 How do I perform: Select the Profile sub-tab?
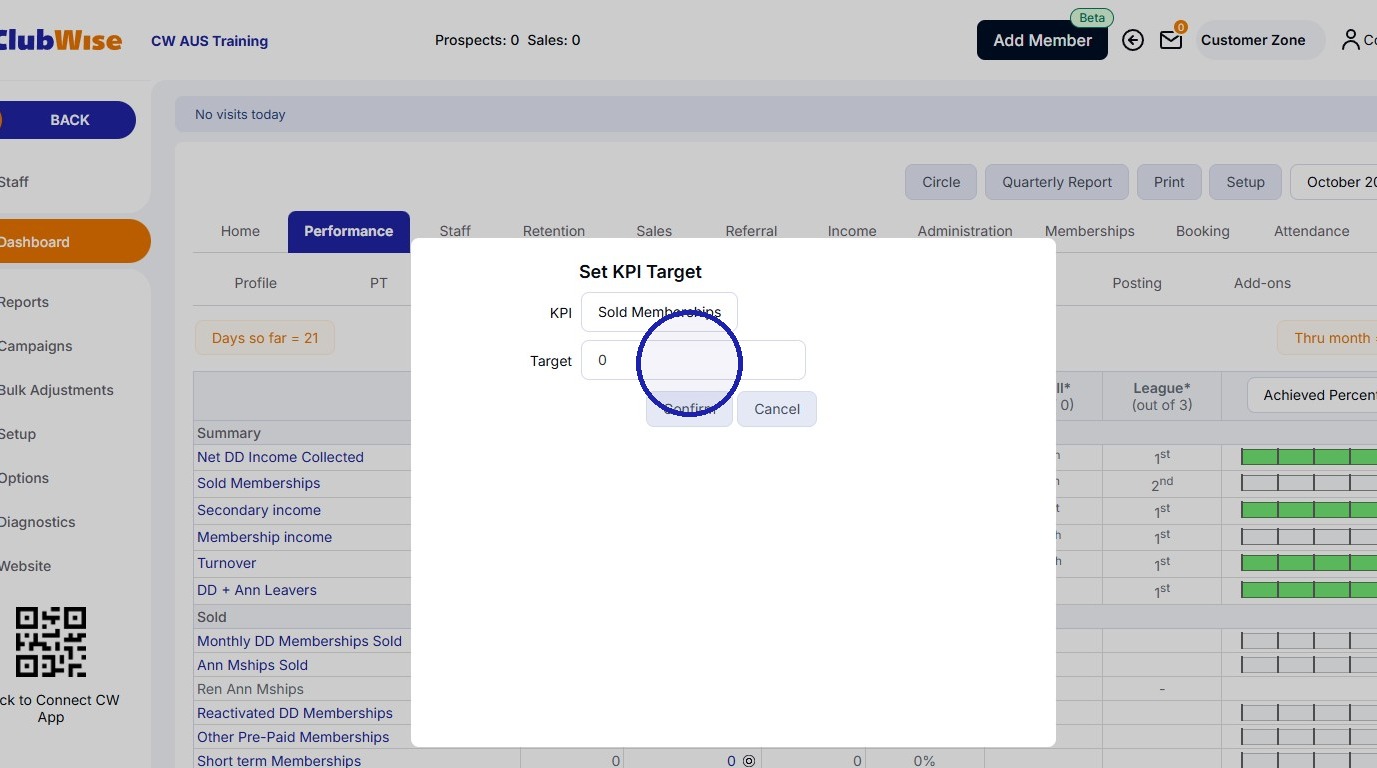pos(256,283)
